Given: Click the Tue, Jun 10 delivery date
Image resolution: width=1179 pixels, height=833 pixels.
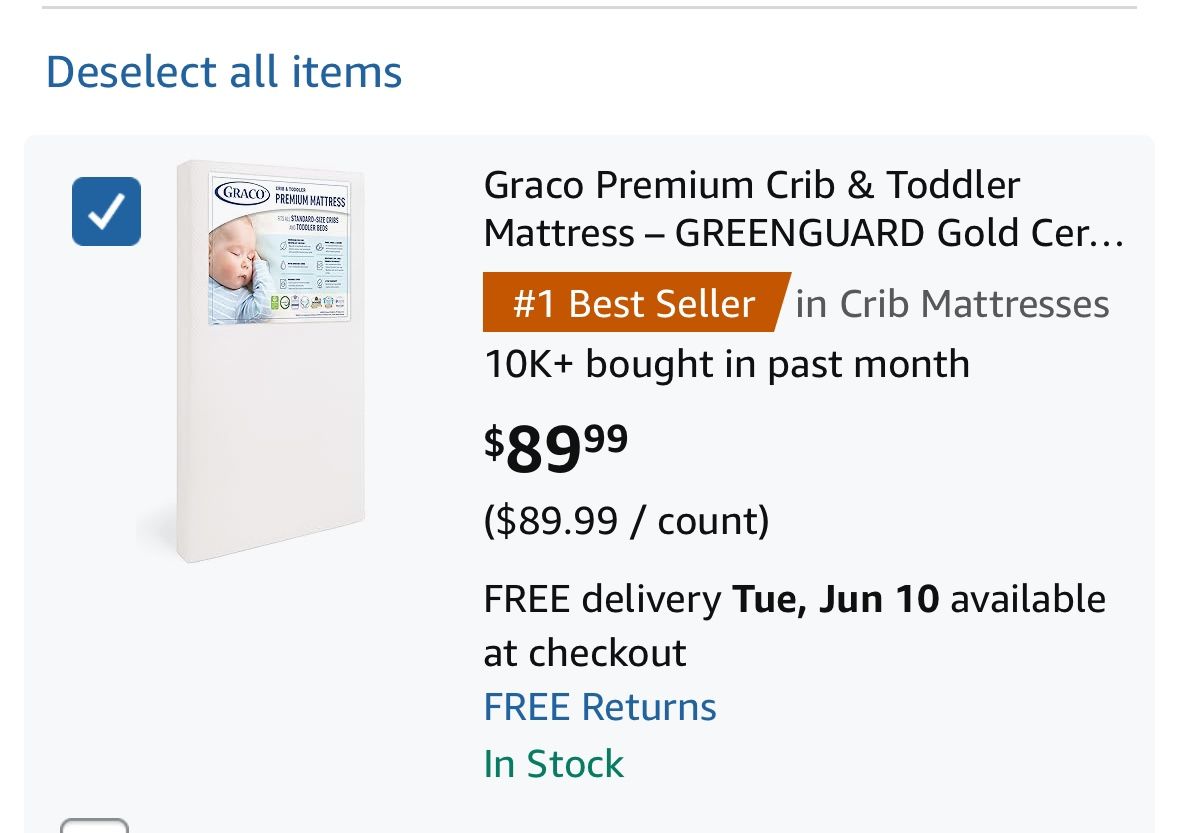Looking at the screenshot, I should pos(835,599).
